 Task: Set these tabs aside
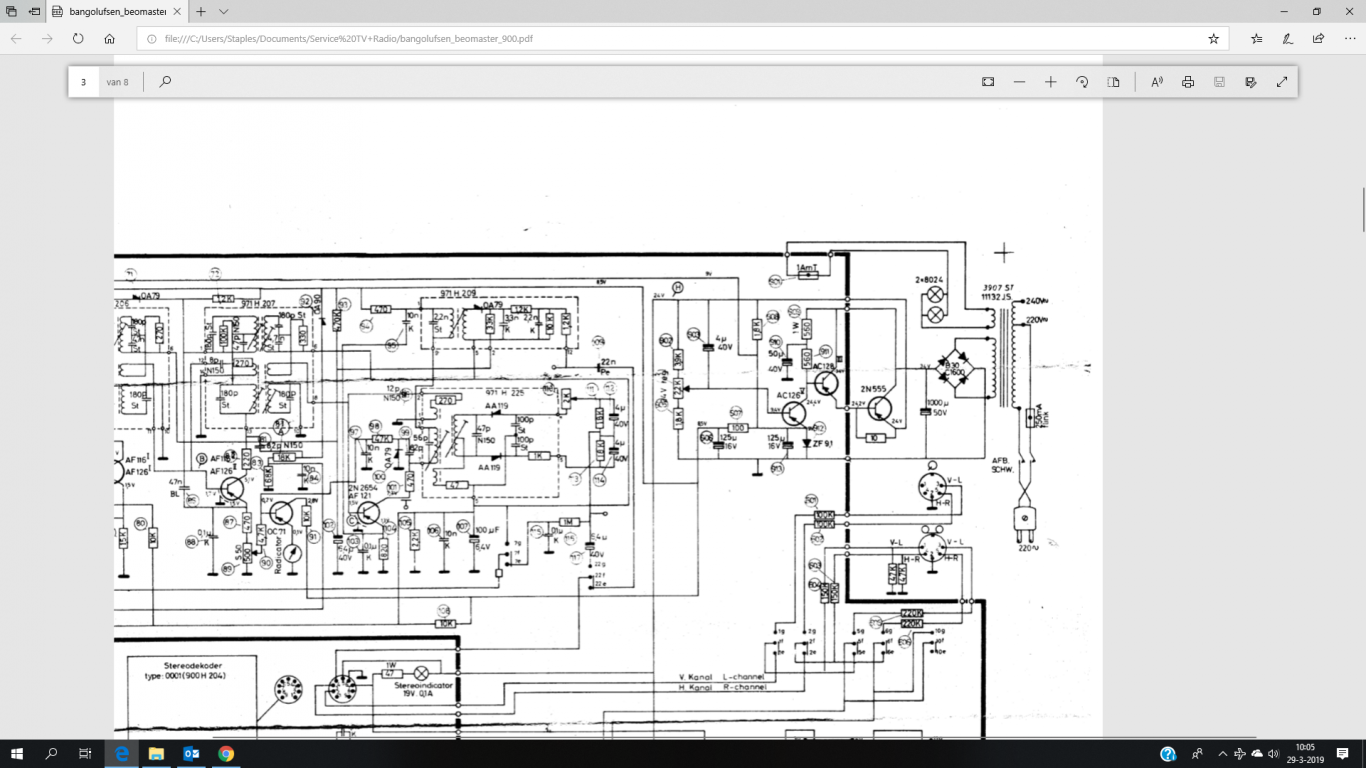tap(34, 12)
